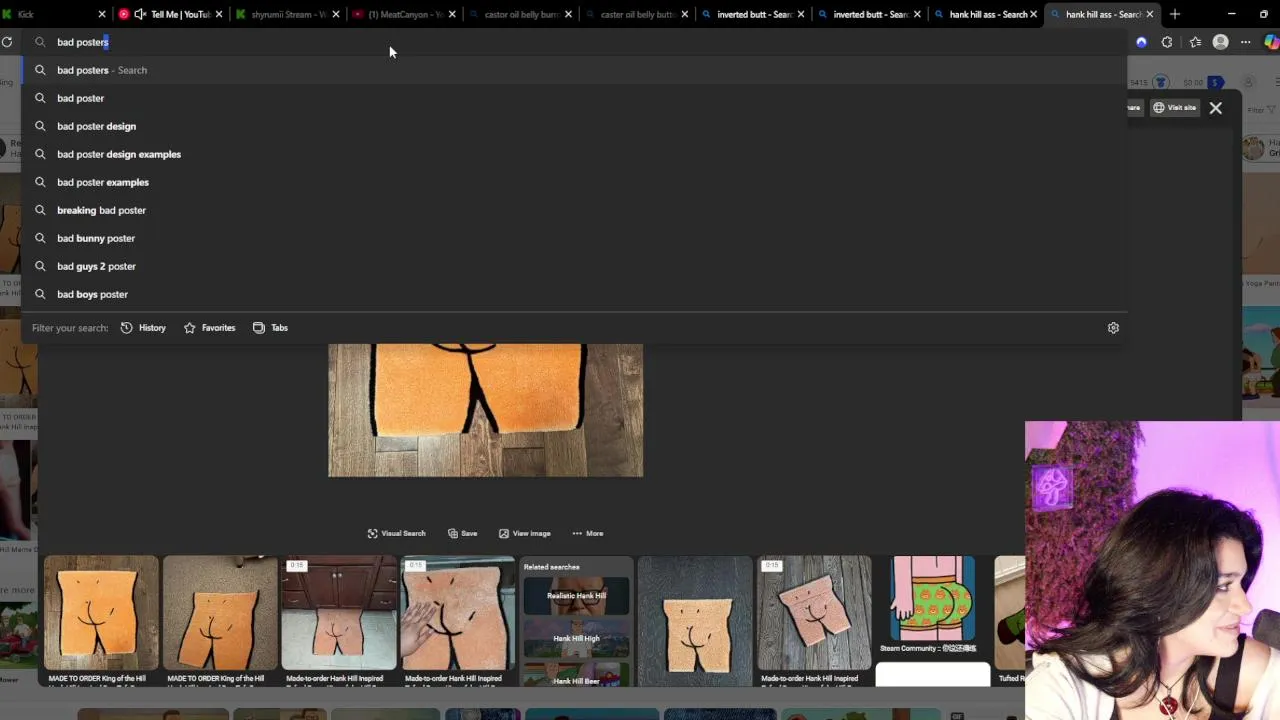
Task: Choose the 'bad guys 2 poster' suggestion
Action: tap(574, 266)
